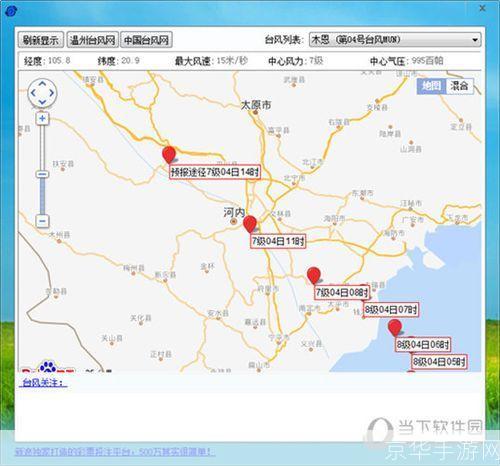This screenshot has height=466, width=500.
Task: Click the zoom in plus button
Action: 42,118
